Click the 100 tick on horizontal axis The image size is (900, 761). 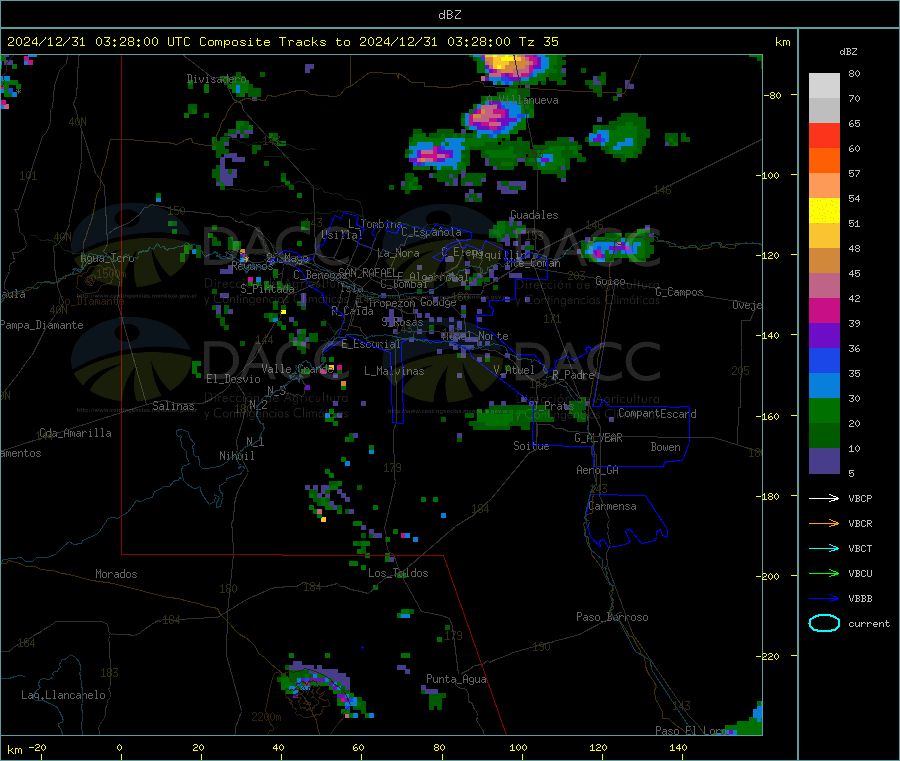pos(518,747)
